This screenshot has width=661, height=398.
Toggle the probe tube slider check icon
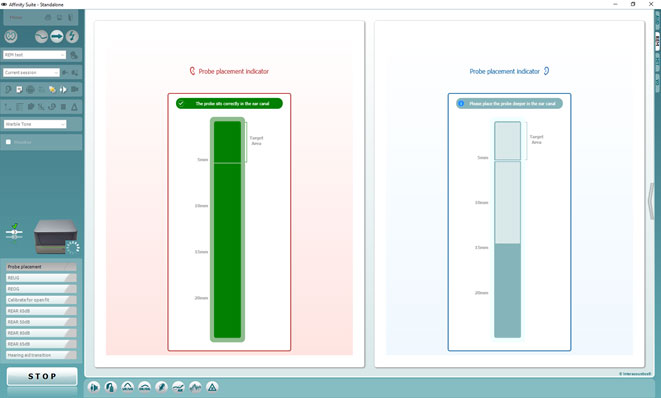pos(14,232)
